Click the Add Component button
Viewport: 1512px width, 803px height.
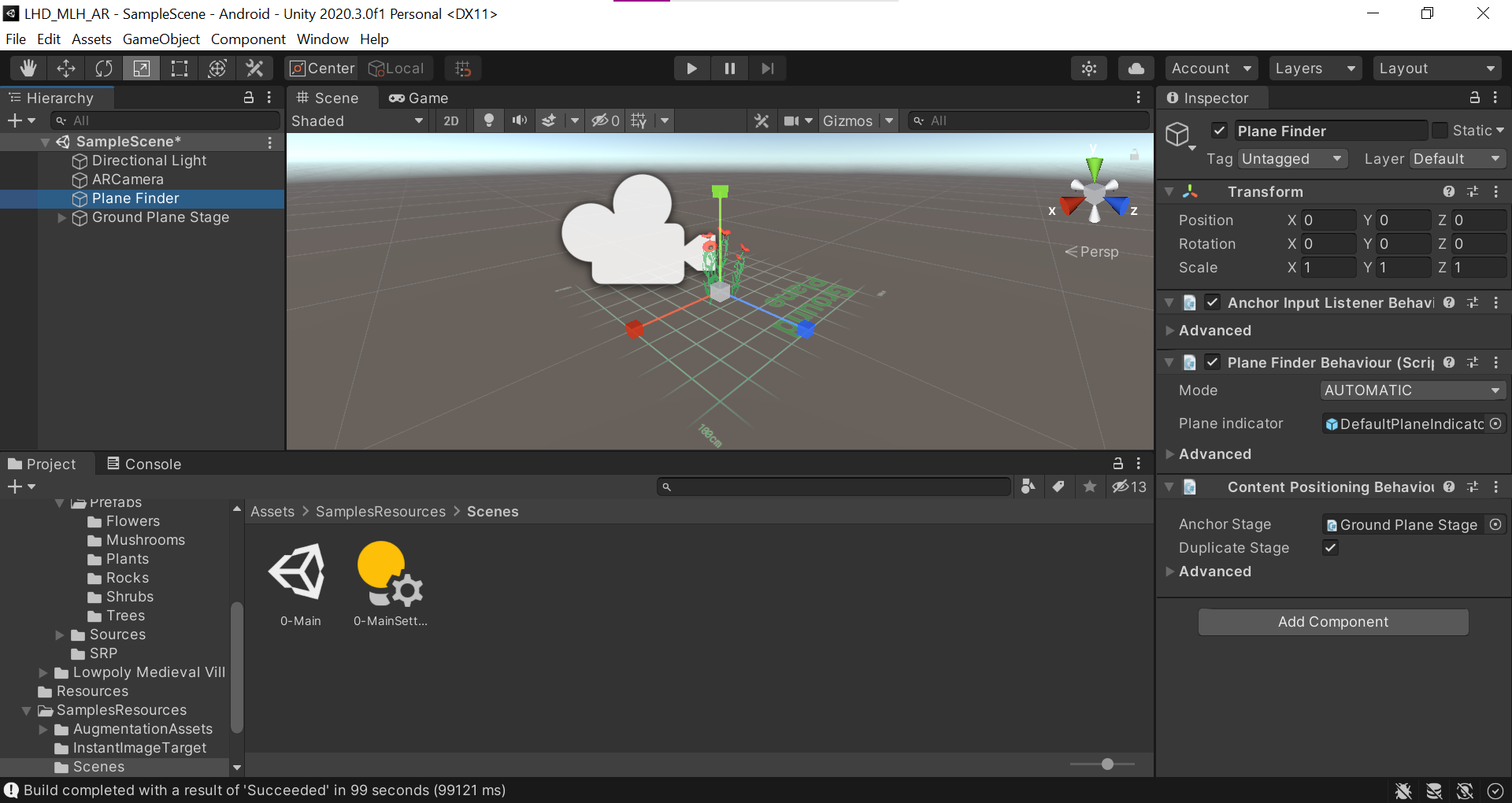point(1333,622)
